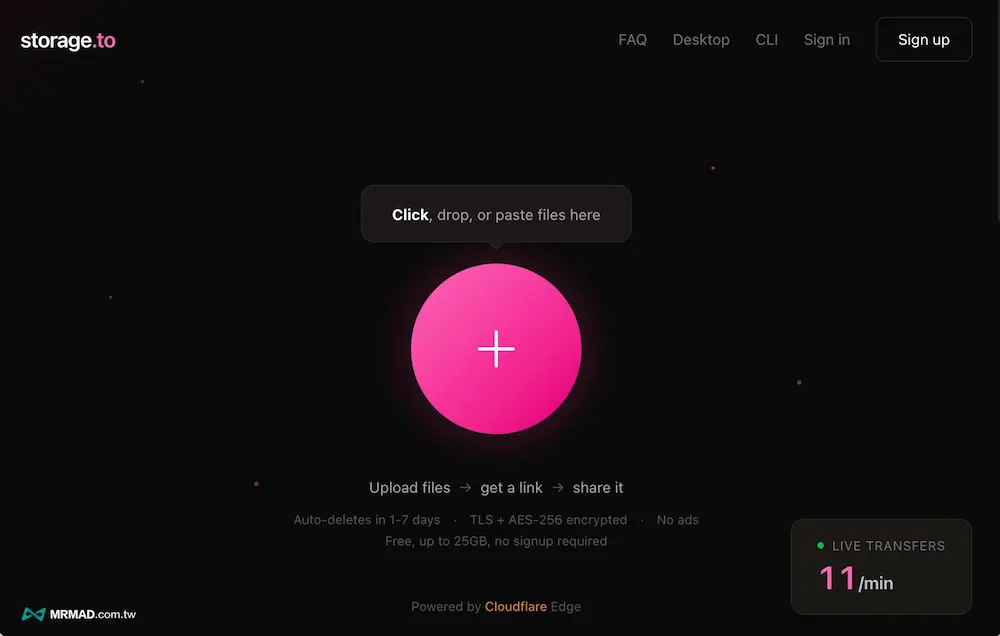Click the pink upload circle button
1000x636 pixels.
tap(496, 349)
